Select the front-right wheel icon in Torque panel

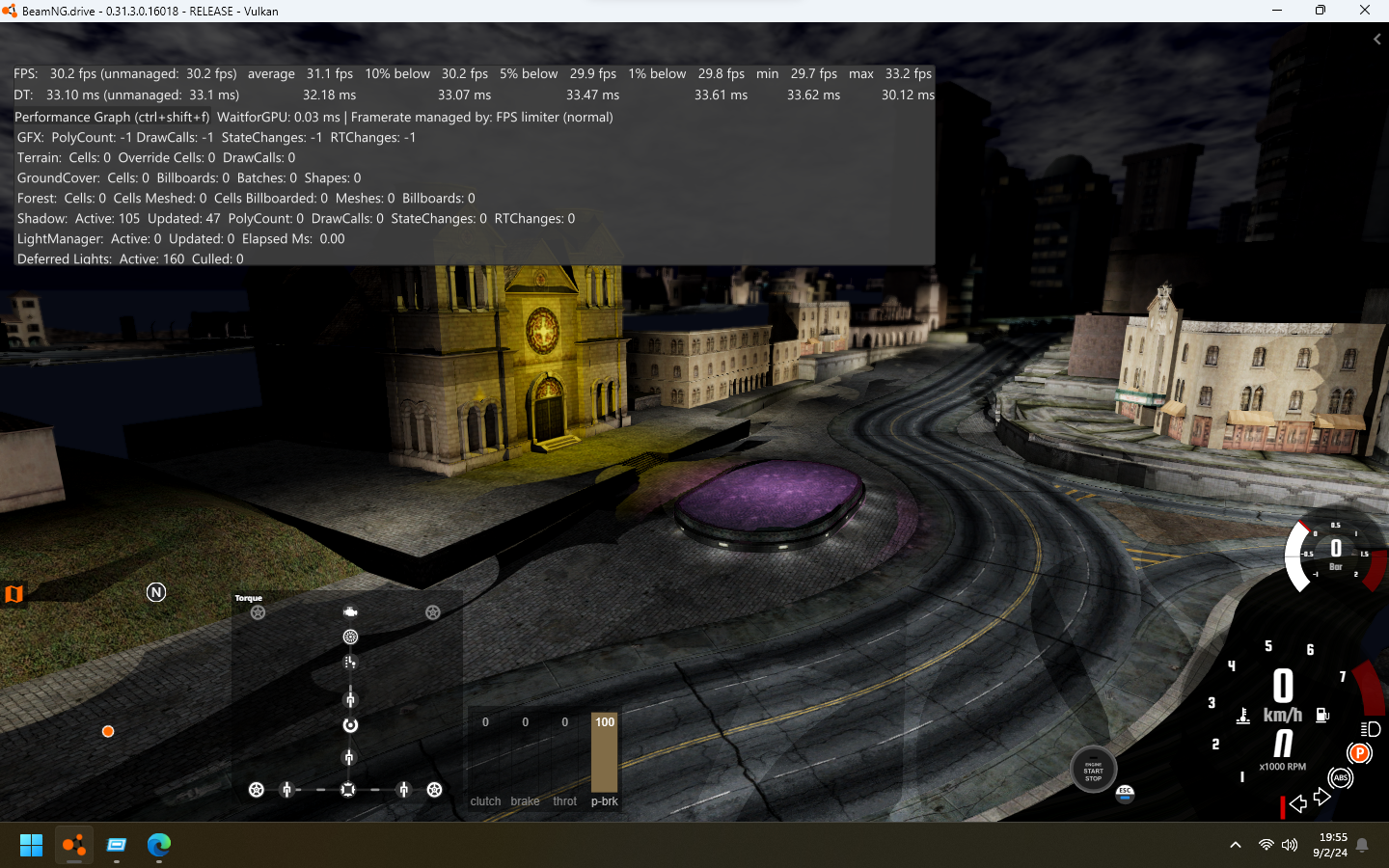pyautogui.click(x=433, y=612)
